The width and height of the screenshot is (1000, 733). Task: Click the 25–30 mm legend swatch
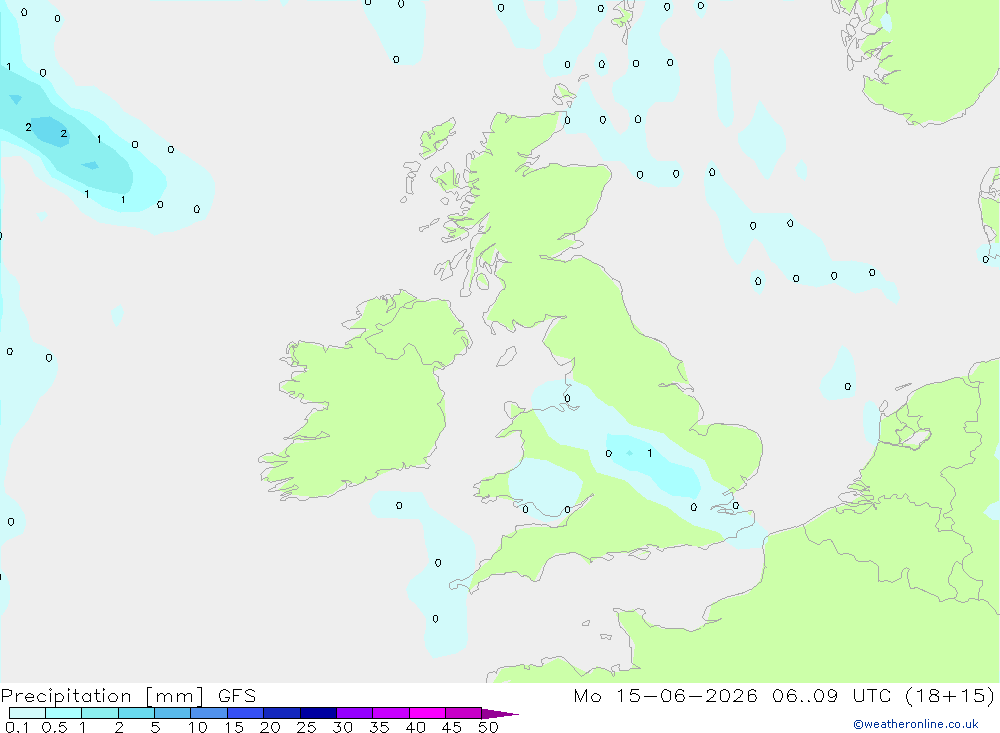click(x=318, y=713)
